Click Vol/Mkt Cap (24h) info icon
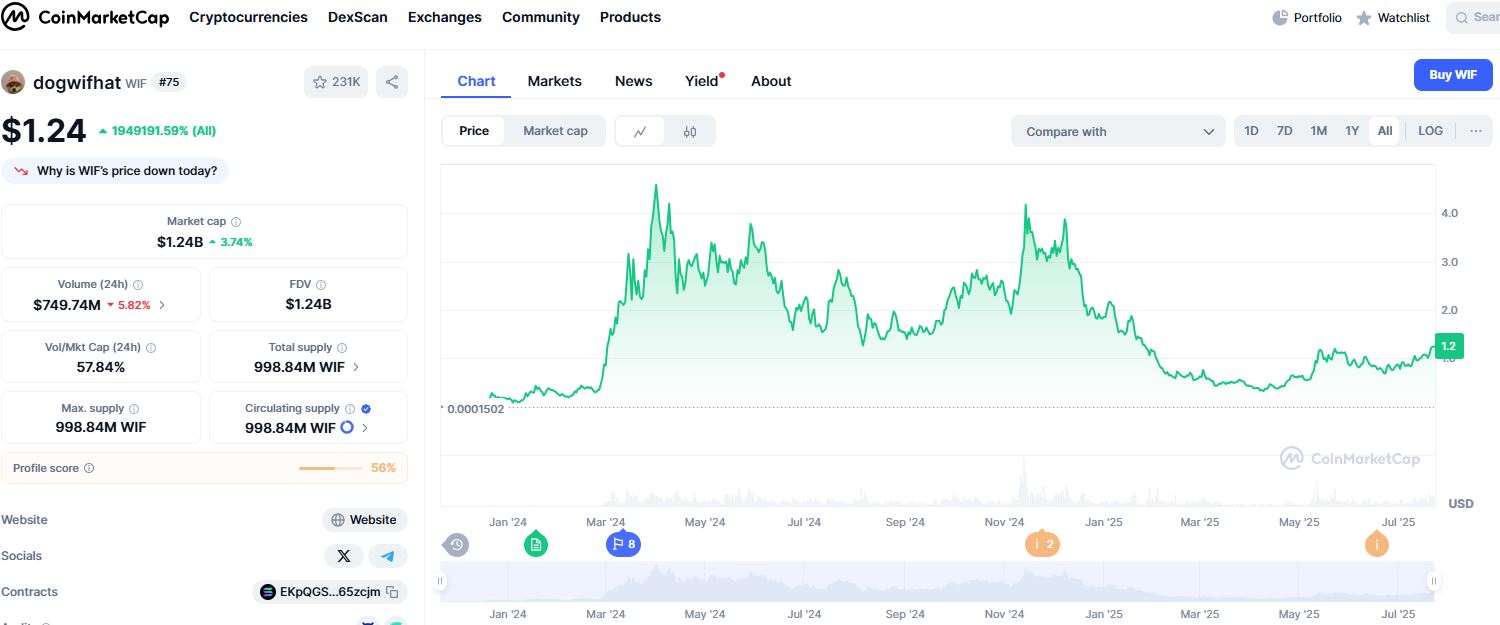The image size is (1500, 625). [151, 348]
